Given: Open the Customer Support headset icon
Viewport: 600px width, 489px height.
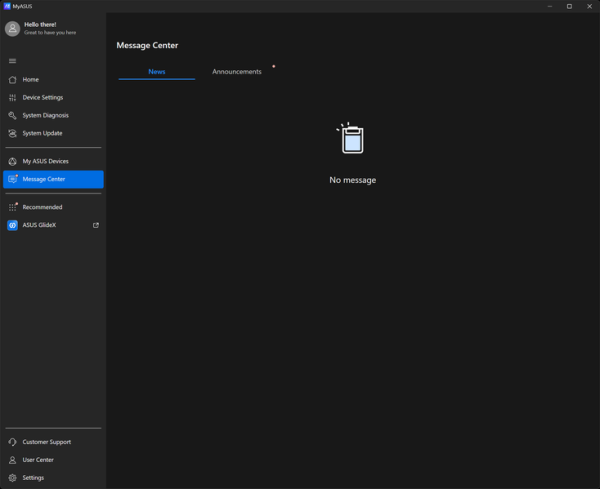Looking at the screenshot, I should click(12, 442).
